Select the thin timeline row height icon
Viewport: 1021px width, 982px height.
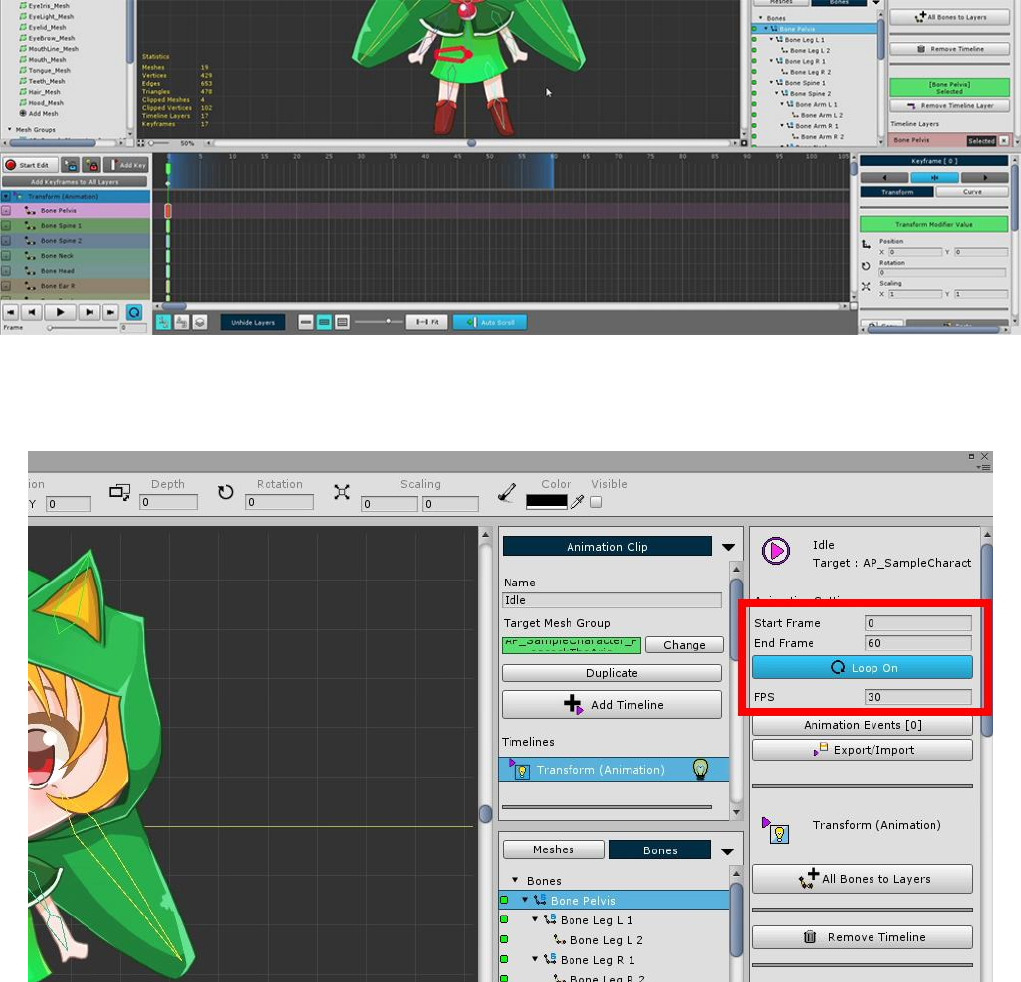(306, 322)
